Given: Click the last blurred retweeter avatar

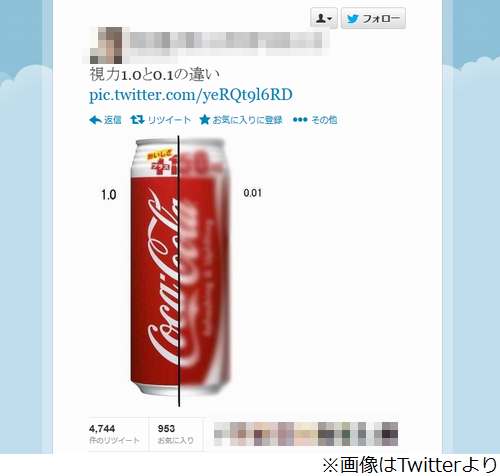Looking at the screenshot, I should pos(390,434).
